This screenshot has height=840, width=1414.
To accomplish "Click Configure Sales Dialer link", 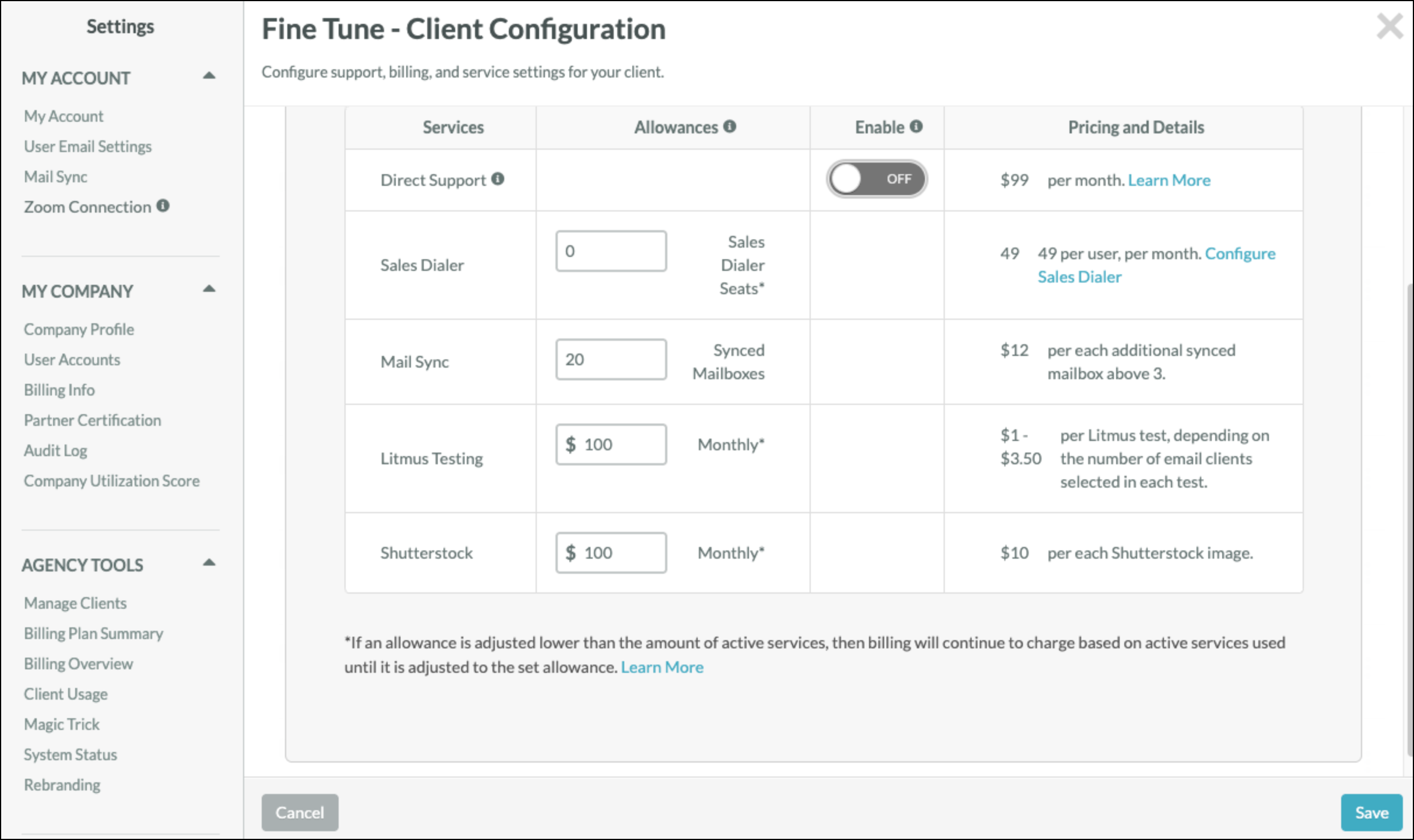I will point(1156,265).
